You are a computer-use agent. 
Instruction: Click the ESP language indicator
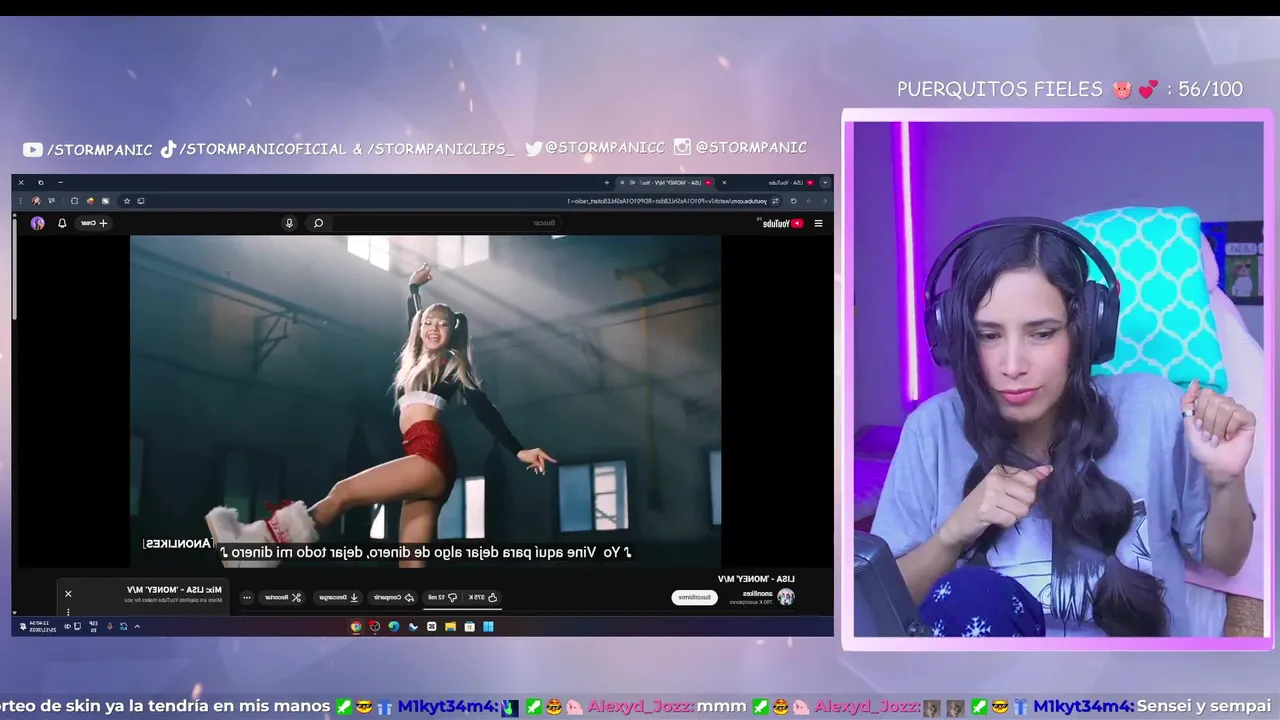coord(93,626)
